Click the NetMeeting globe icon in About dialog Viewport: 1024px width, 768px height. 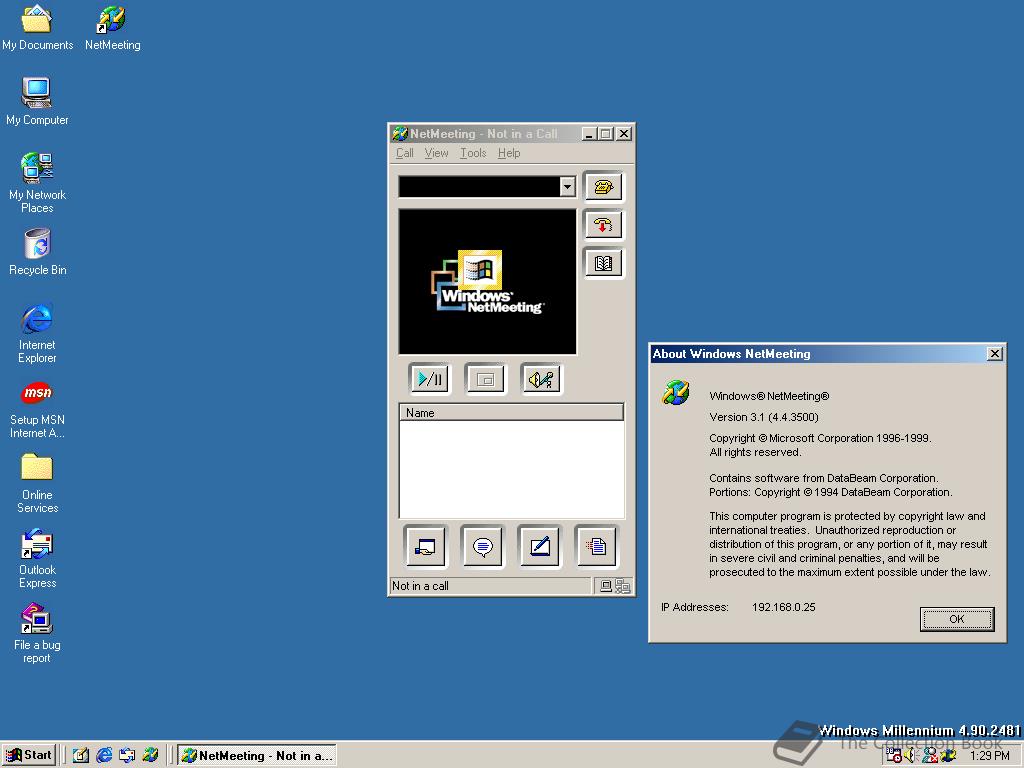(x=676, y=392)
